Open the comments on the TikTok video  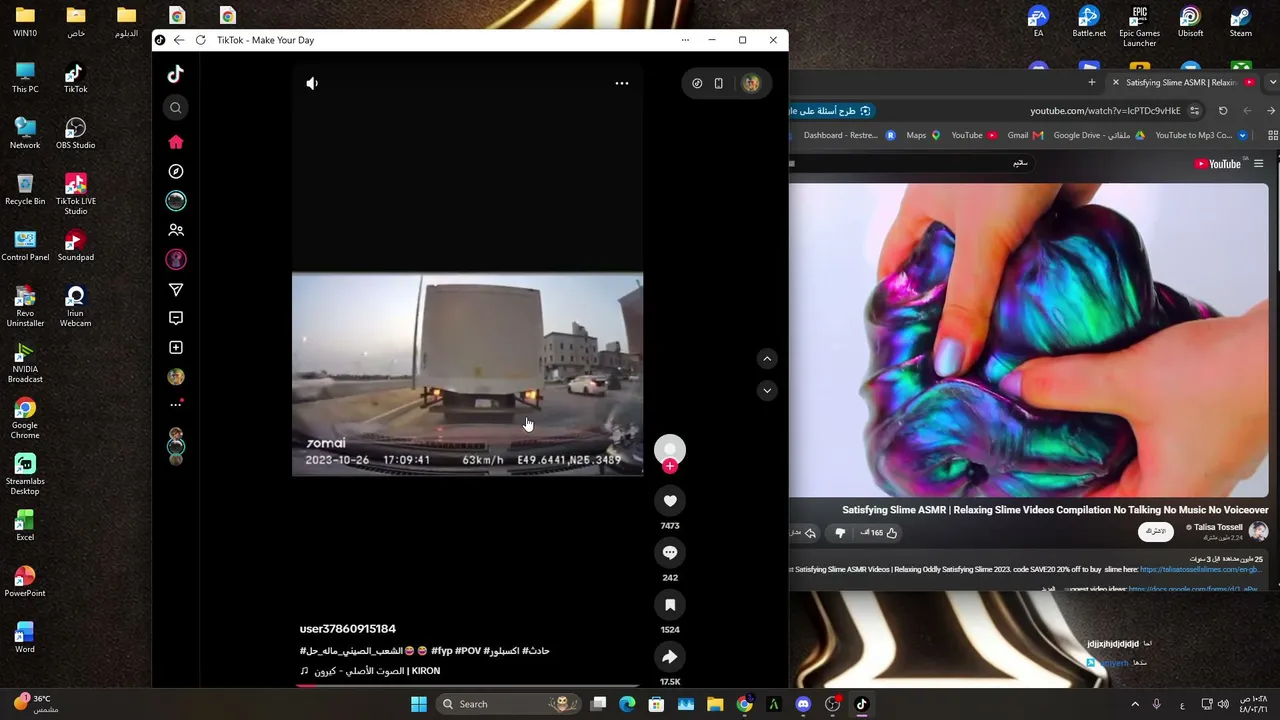coord(670,553)
